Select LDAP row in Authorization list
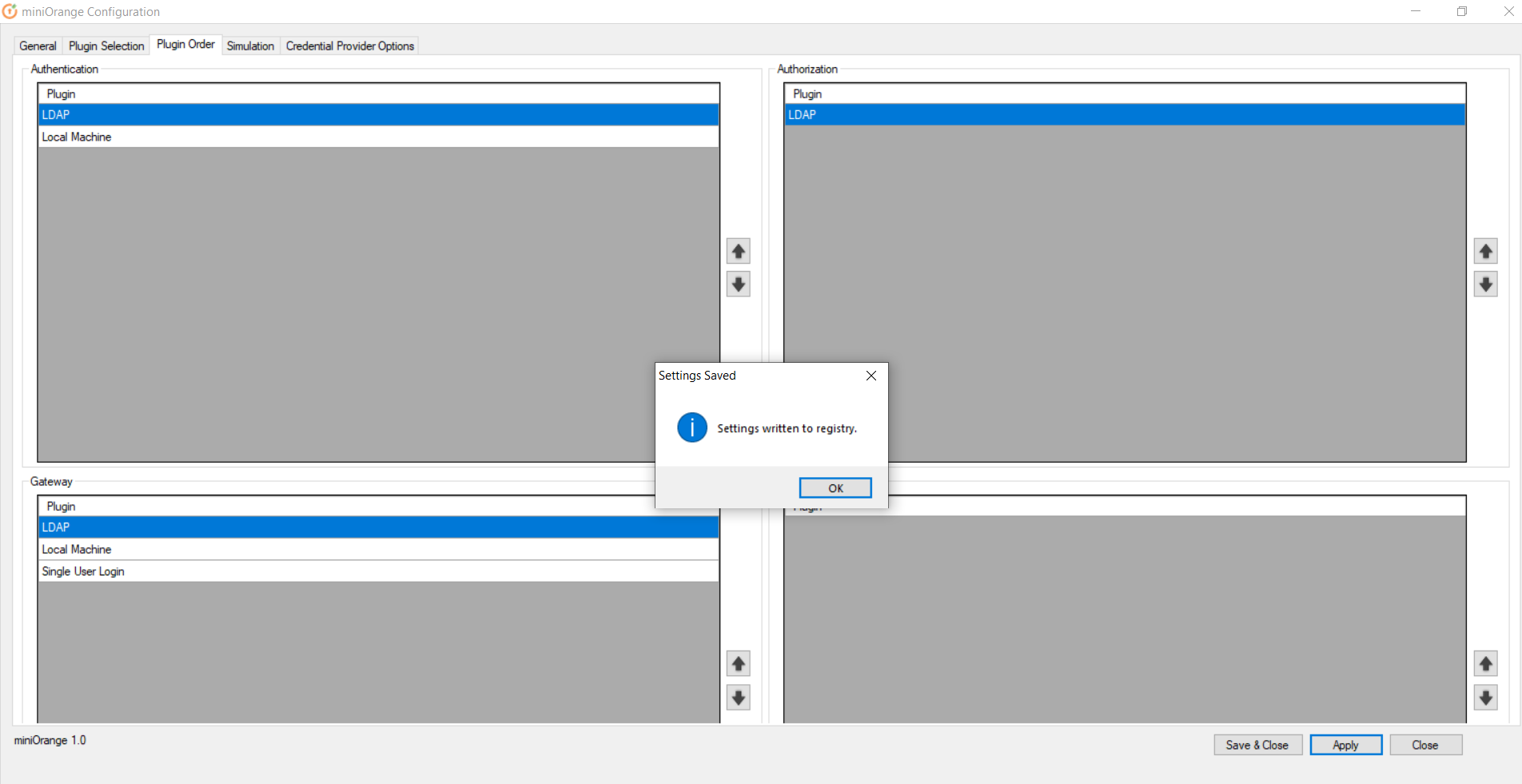This screenshot has width=1522, height=784. point(1125,115)
